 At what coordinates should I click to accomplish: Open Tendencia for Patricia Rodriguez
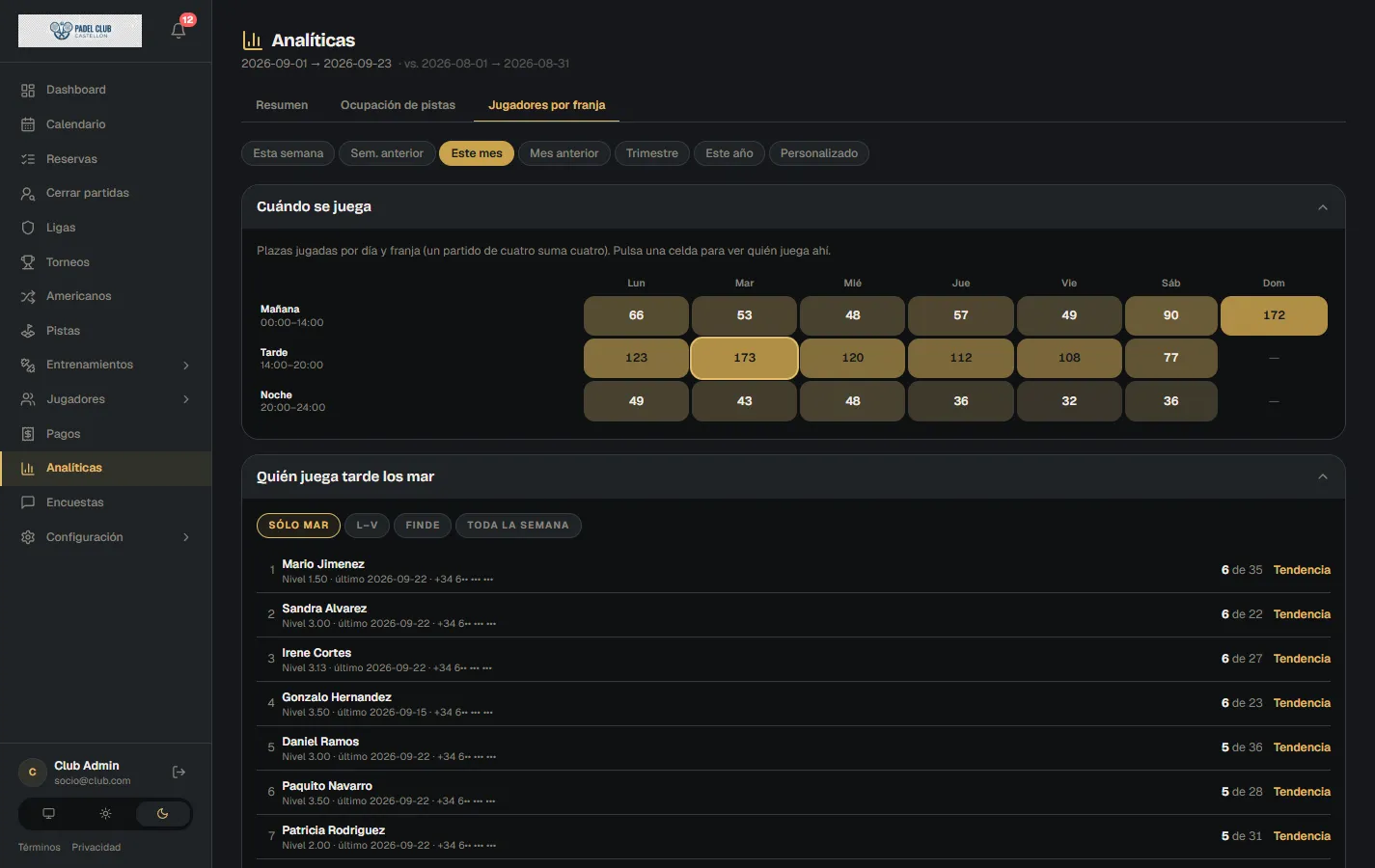tap(1302, 836)
